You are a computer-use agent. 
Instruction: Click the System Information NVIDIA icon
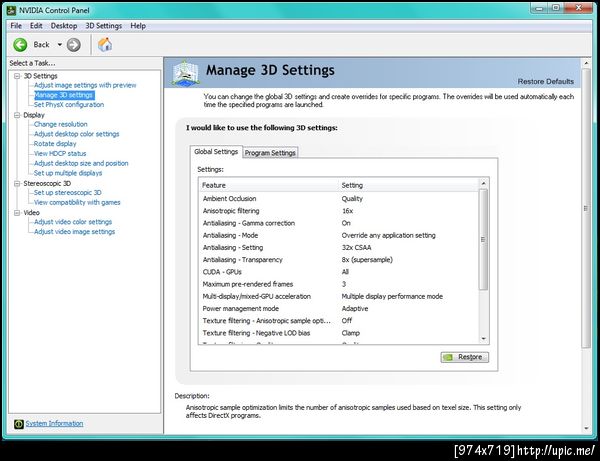18,424
